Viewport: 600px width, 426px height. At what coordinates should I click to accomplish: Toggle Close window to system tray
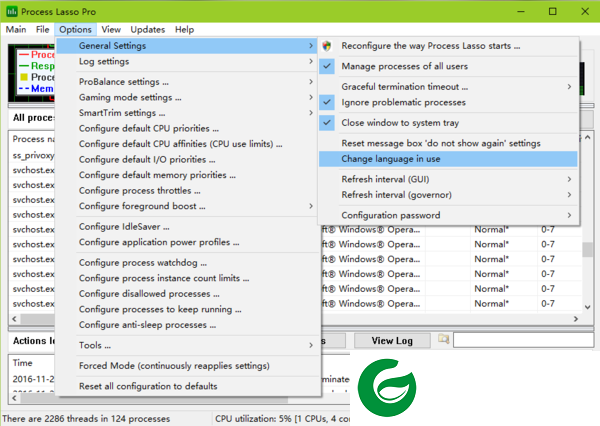448,123
